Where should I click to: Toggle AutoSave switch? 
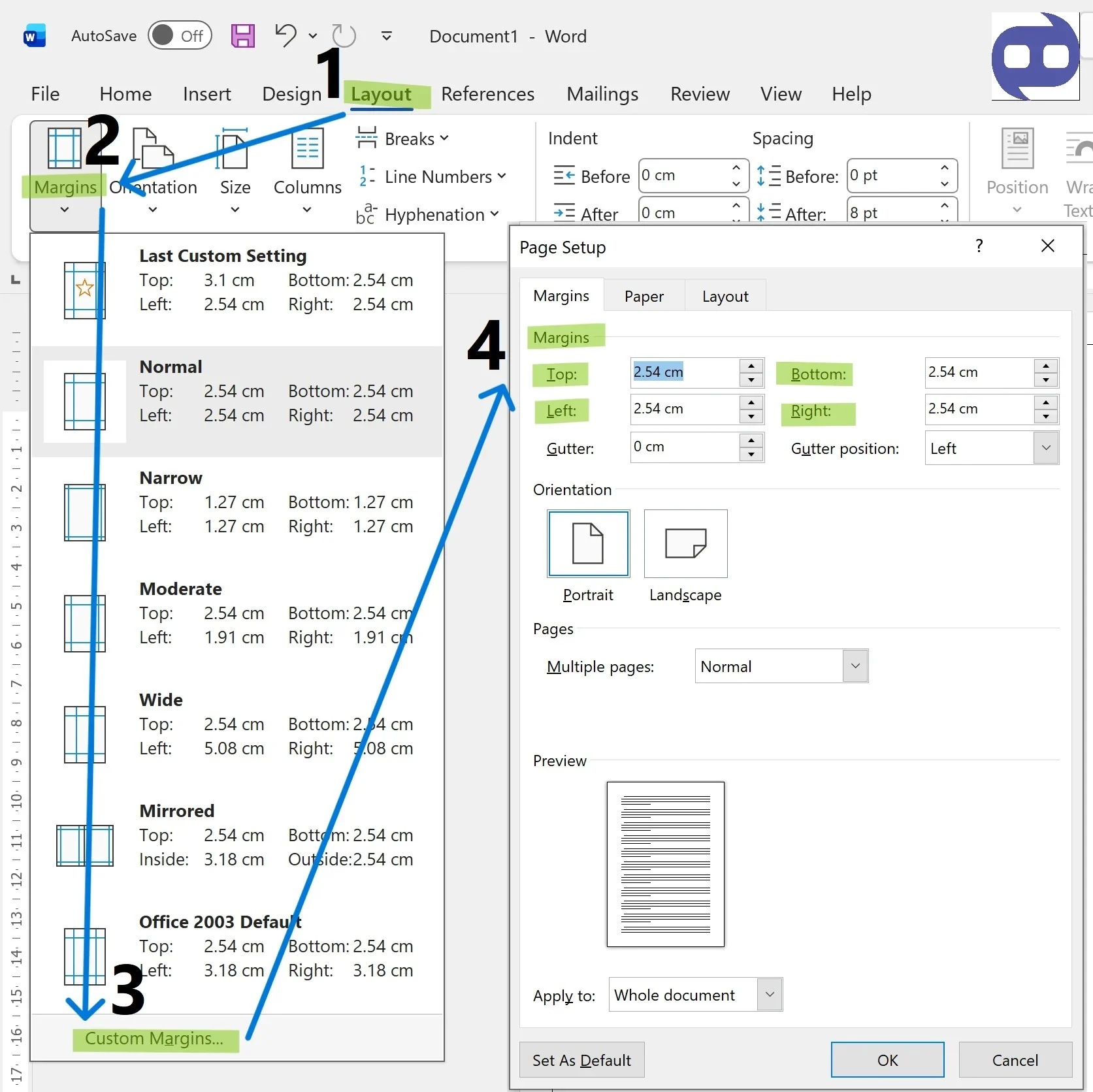click(180, 36)
